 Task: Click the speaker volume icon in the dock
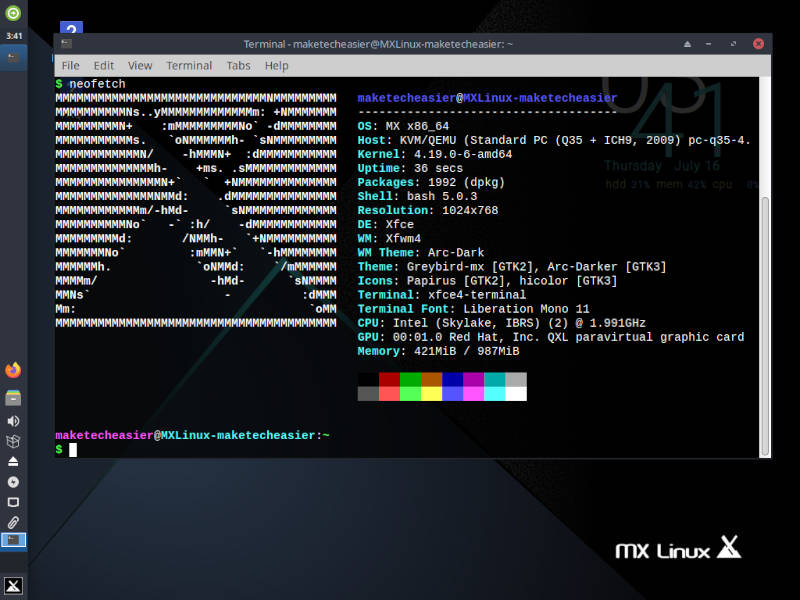click(x=13, y=419)
